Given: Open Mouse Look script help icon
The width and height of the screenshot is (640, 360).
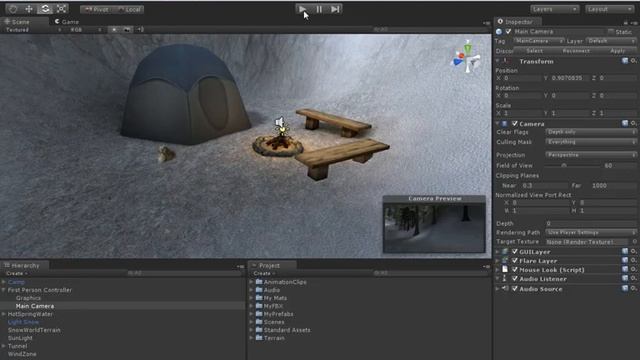Looking at the screenshot, I should (x=625, y=269).
